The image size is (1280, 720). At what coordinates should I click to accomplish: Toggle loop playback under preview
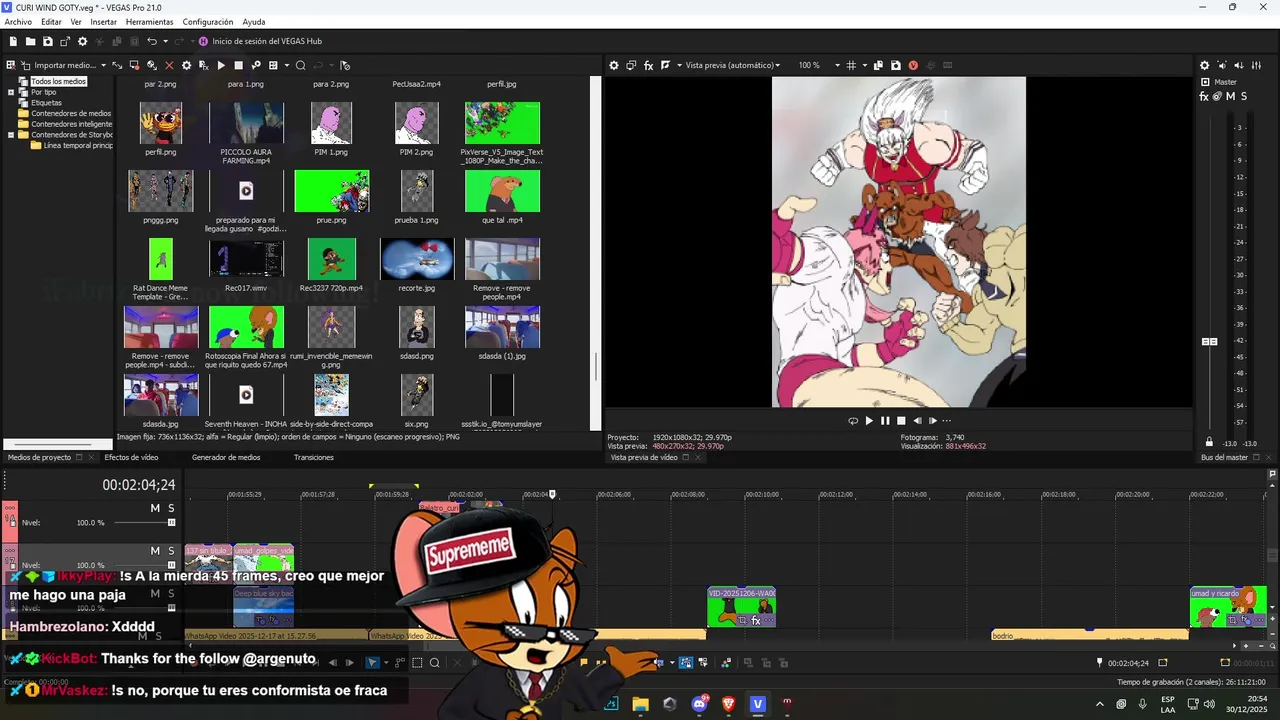point(852,421)
